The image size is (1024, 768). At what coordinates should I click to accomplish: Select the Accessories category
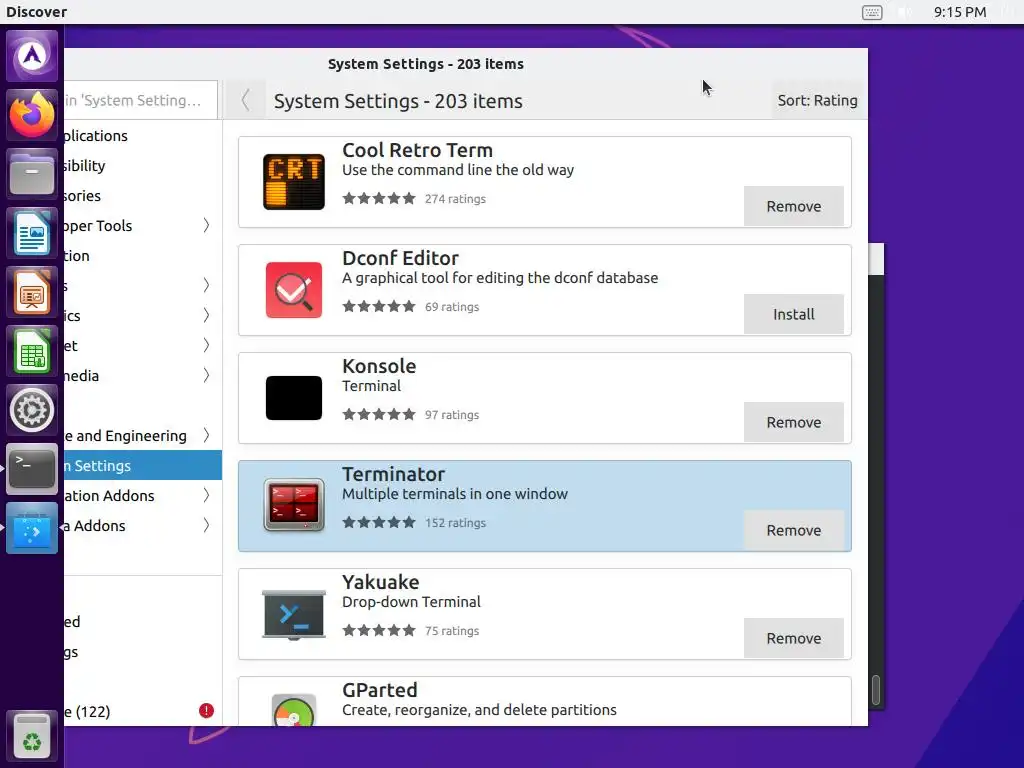tap(142, 196)
